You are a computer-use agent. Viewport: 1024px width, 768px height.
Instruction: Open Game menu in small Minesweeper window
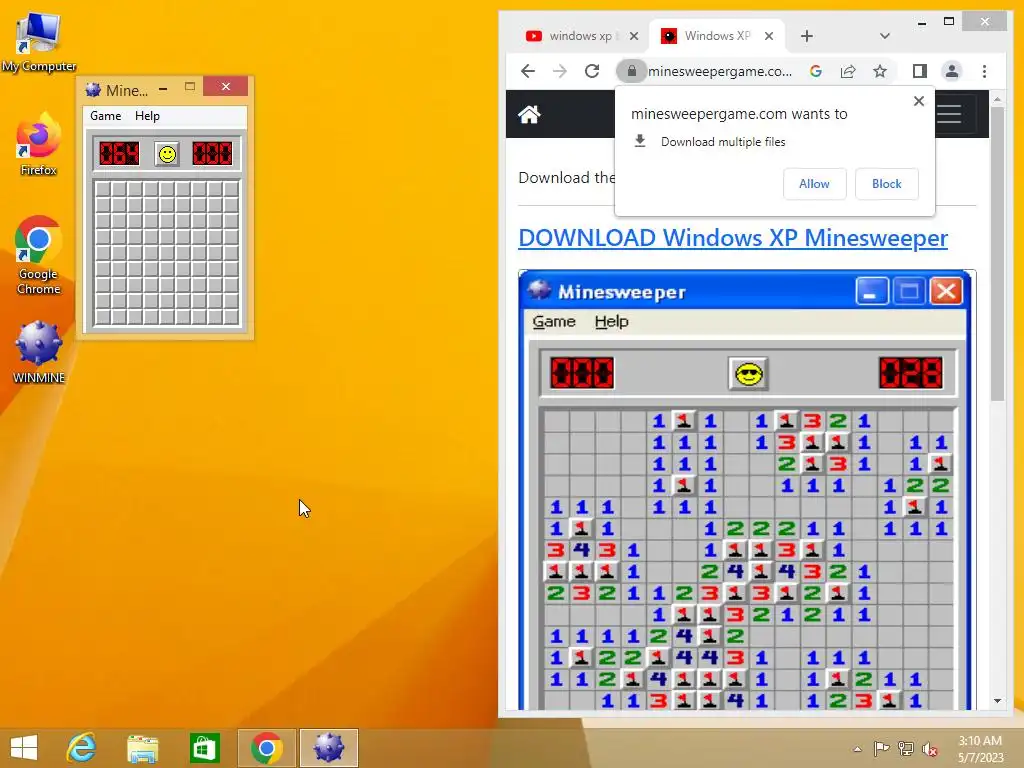point(106,116)
